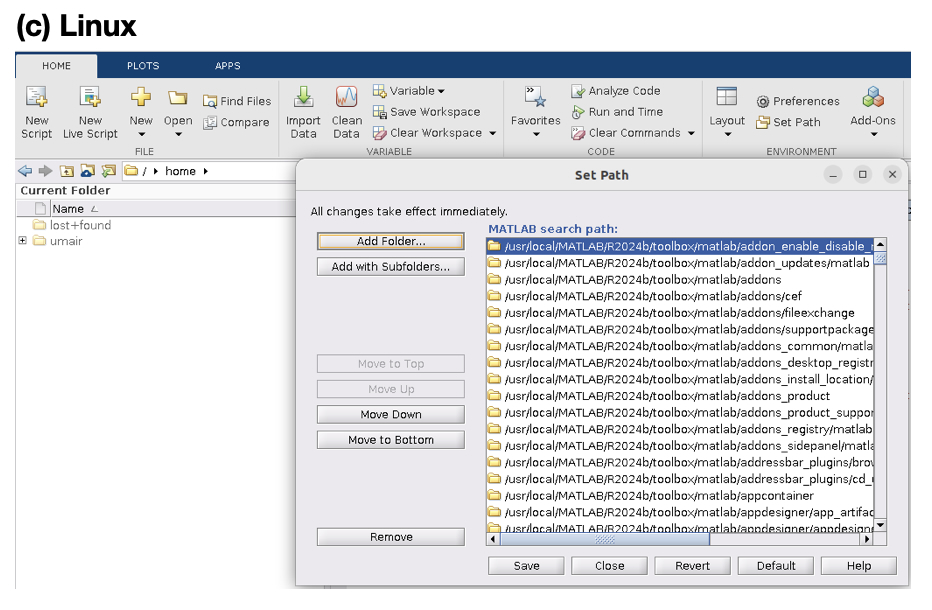932x610 pixels.
Task: Select the addons_product path entry
Action: click(680, 396)
